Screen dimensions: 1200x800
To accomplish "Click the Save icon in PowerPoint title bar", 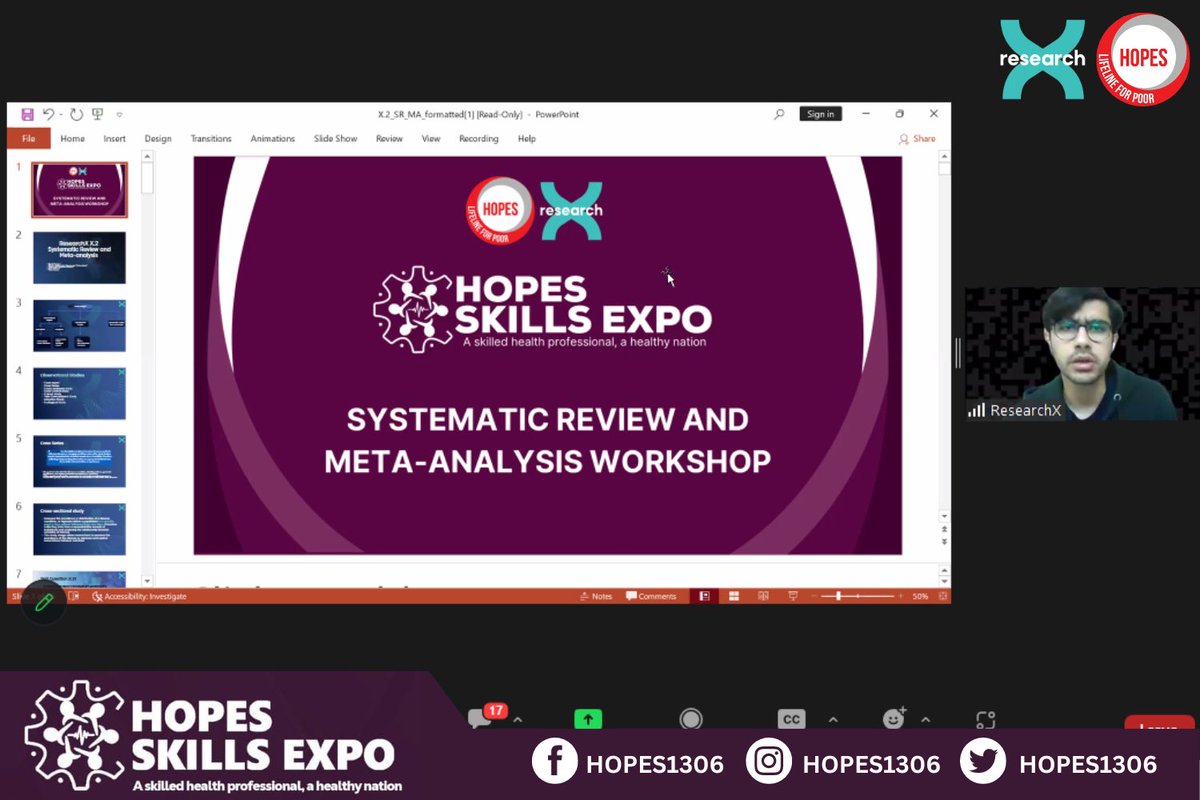I will point(27,115).
